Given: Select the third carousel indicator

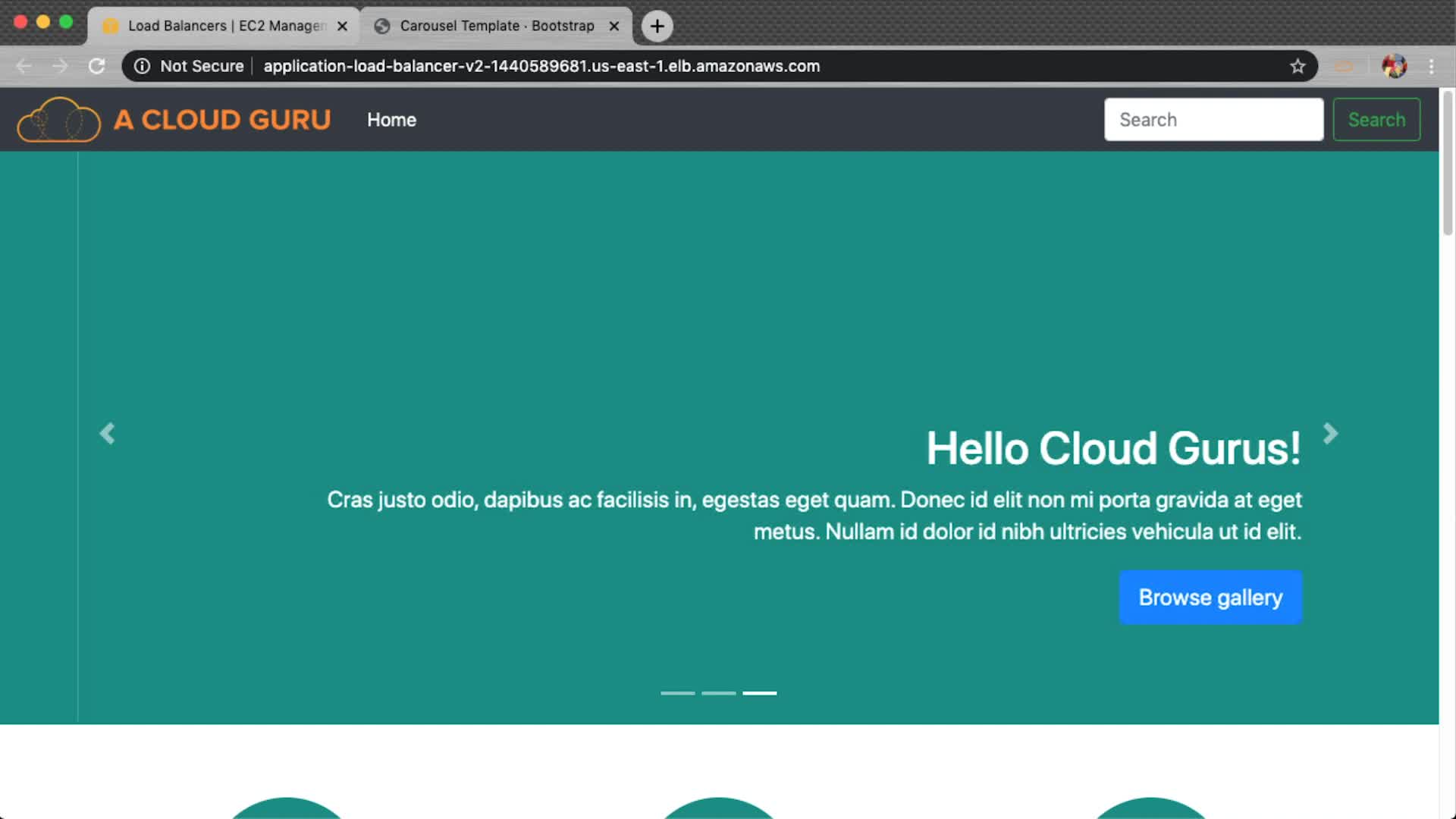Looking at the screenshot, I should click(759, 693).
